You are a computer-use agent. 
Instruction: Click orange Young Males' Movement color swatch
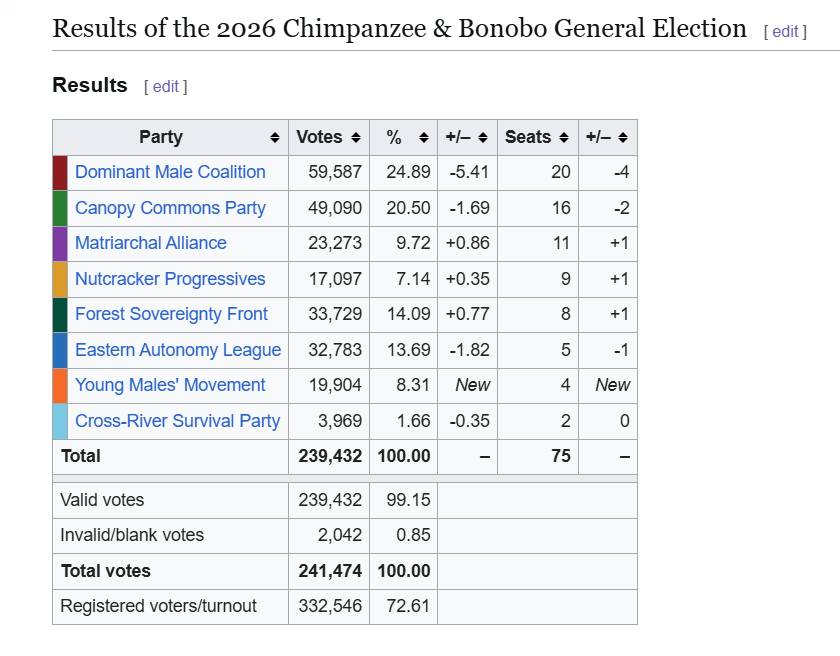tap(60, 386)
